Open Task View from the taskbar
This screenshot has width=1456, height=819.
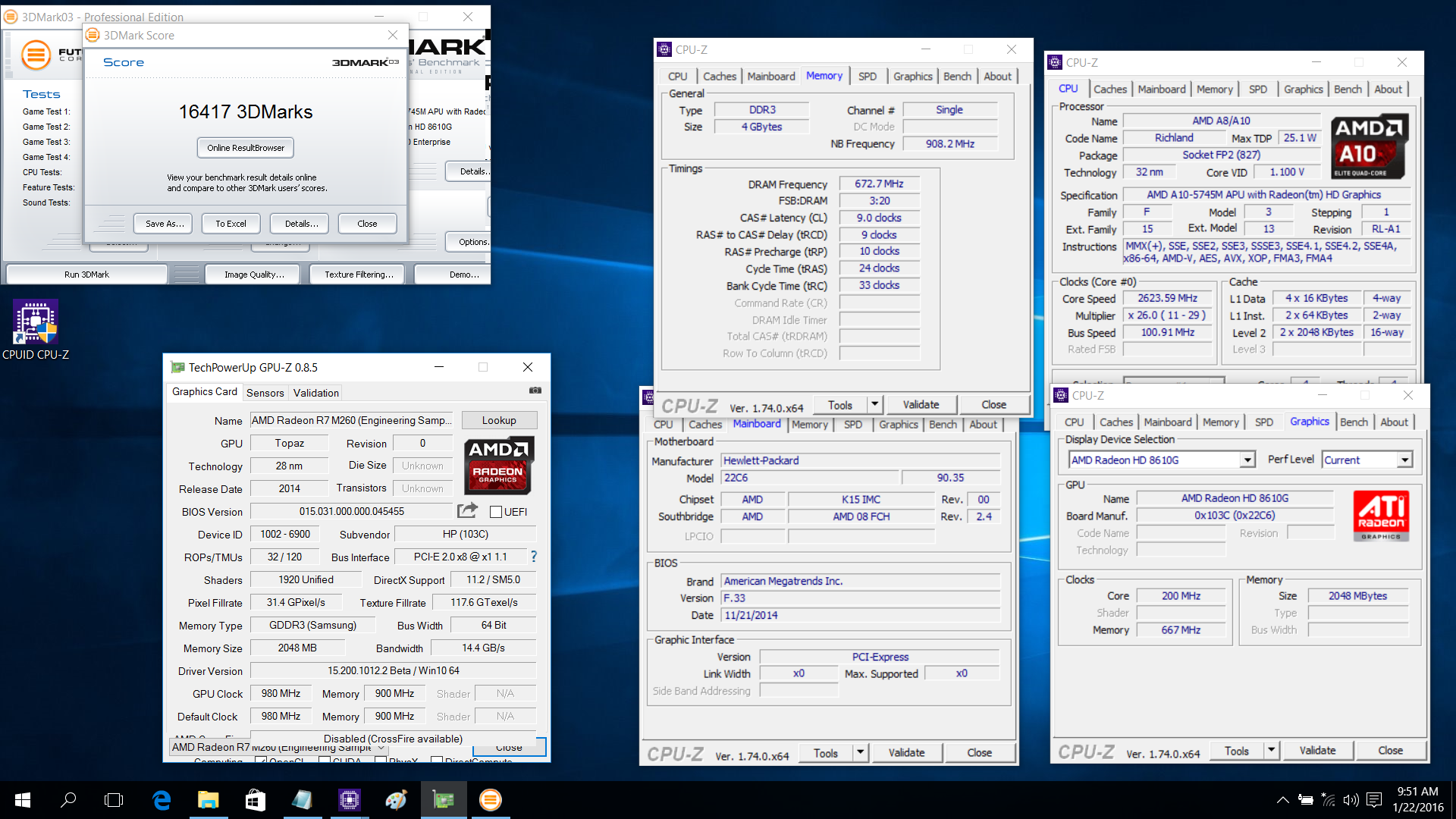click(x=114, y=799)
